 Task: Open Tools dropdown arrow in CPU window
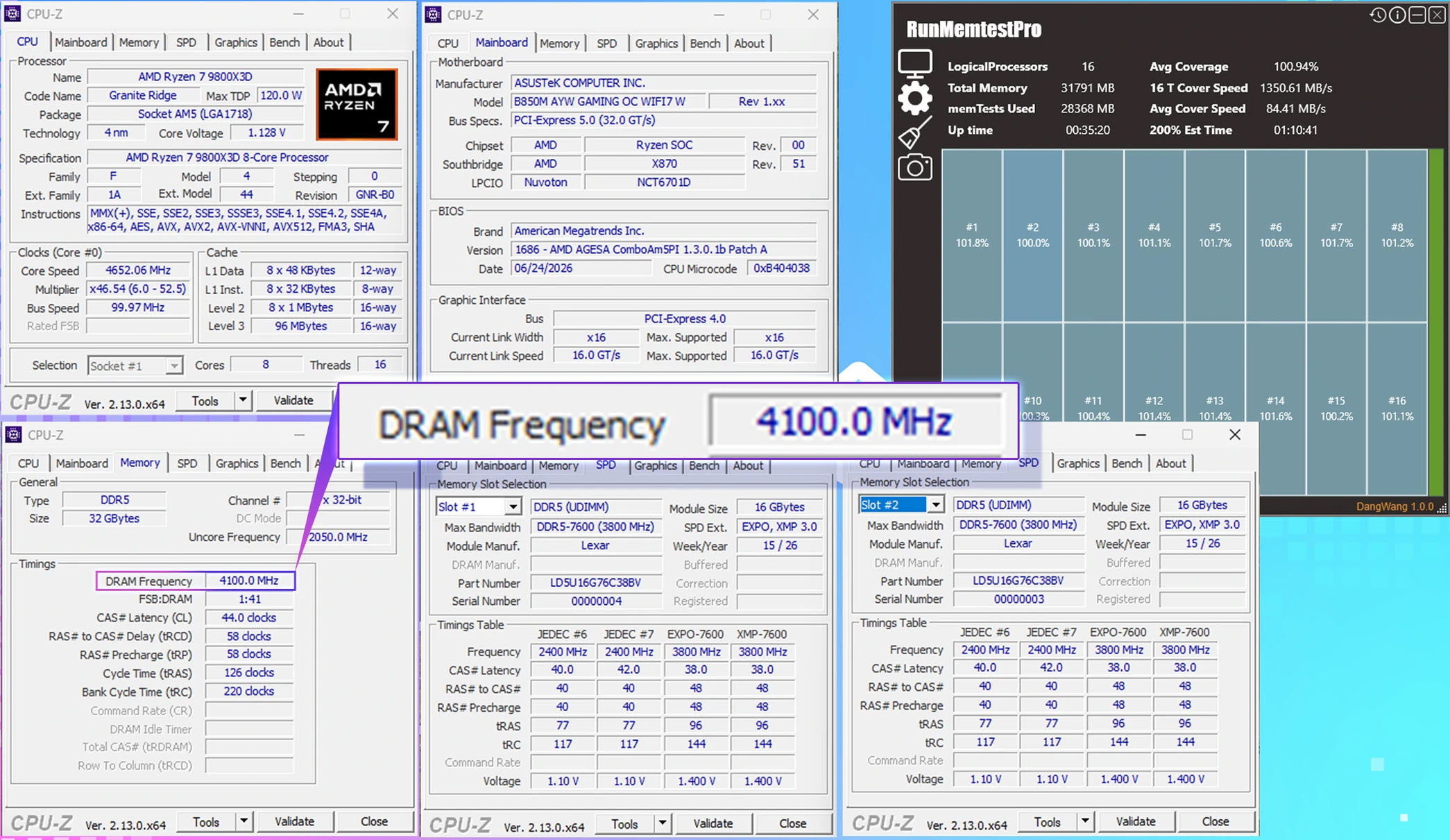click(243, 400)
